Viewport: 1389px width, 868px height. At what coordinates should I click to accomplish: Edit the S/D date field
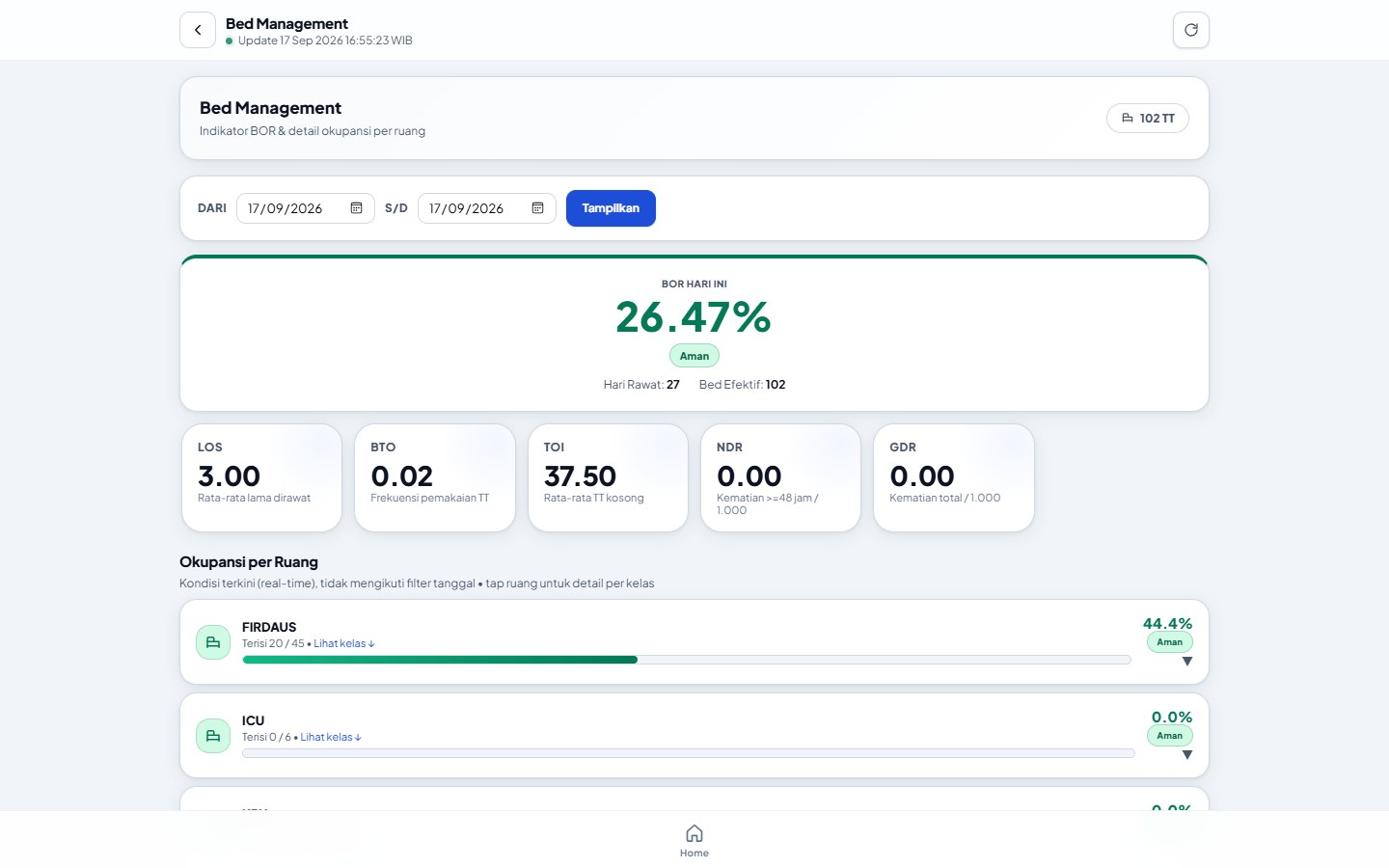click(486, 208)
